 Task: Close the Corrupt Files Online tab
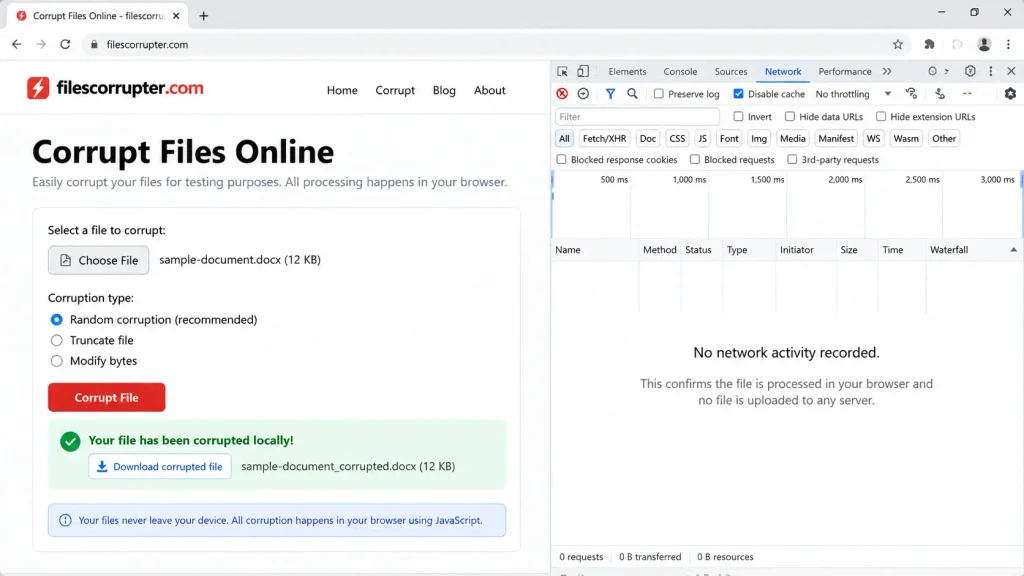[176, 16]
